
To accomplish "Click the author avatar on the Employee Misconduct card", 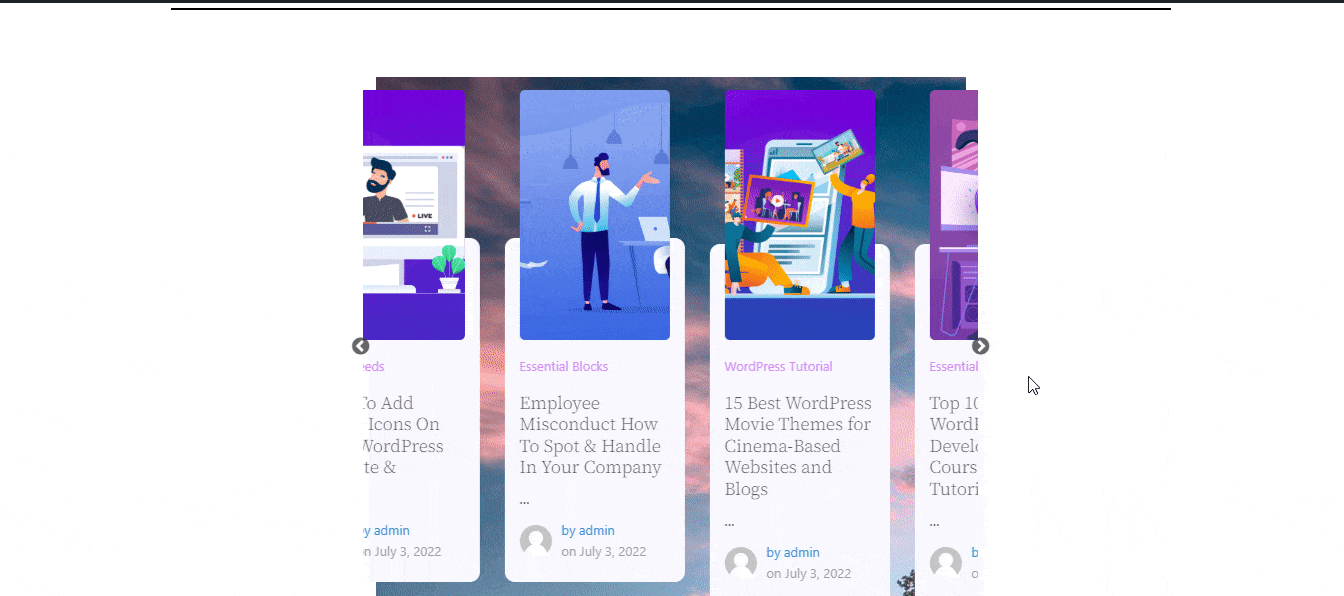I will (536, 541).
